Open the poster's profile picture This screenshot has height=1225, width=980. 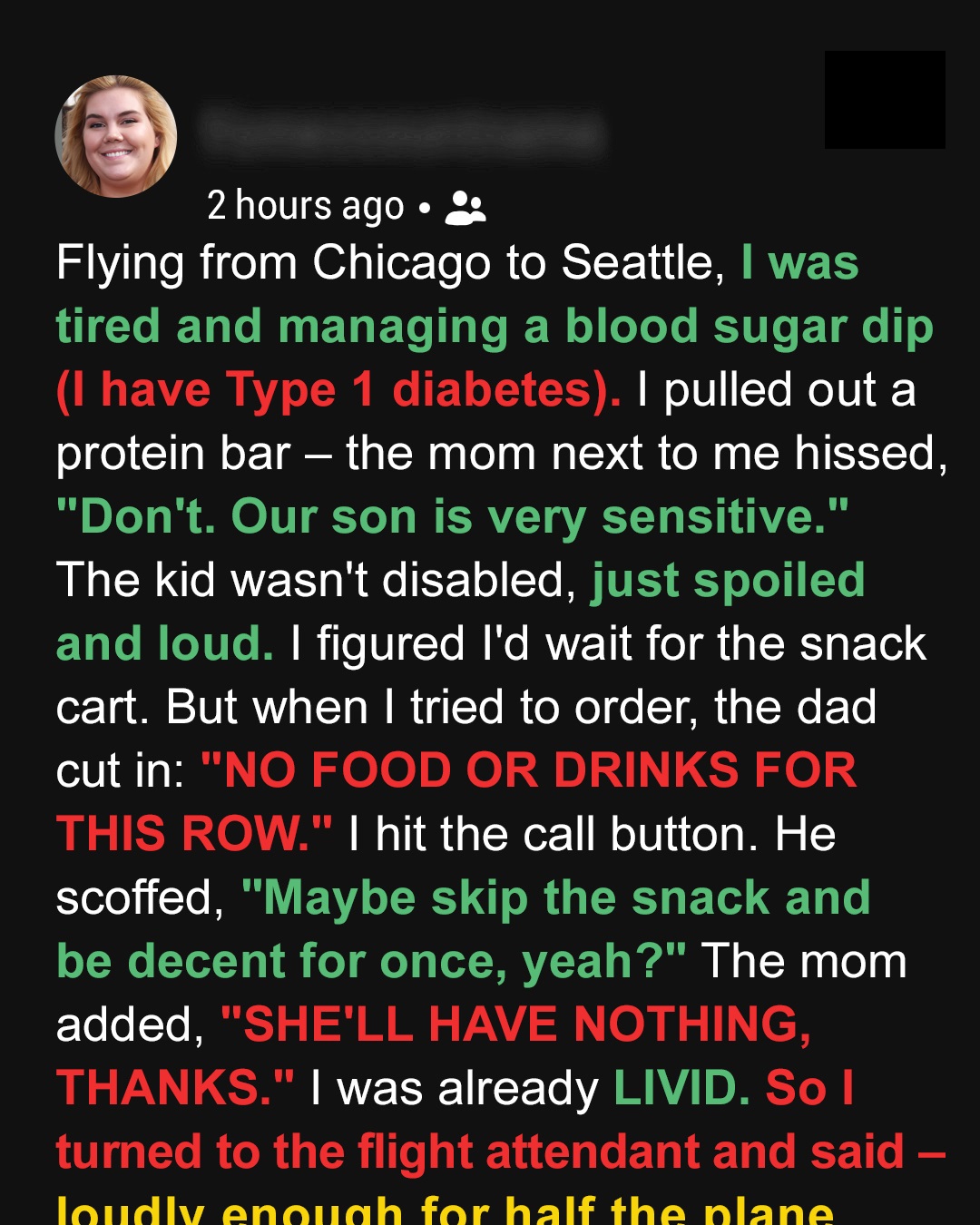[116, 136]
